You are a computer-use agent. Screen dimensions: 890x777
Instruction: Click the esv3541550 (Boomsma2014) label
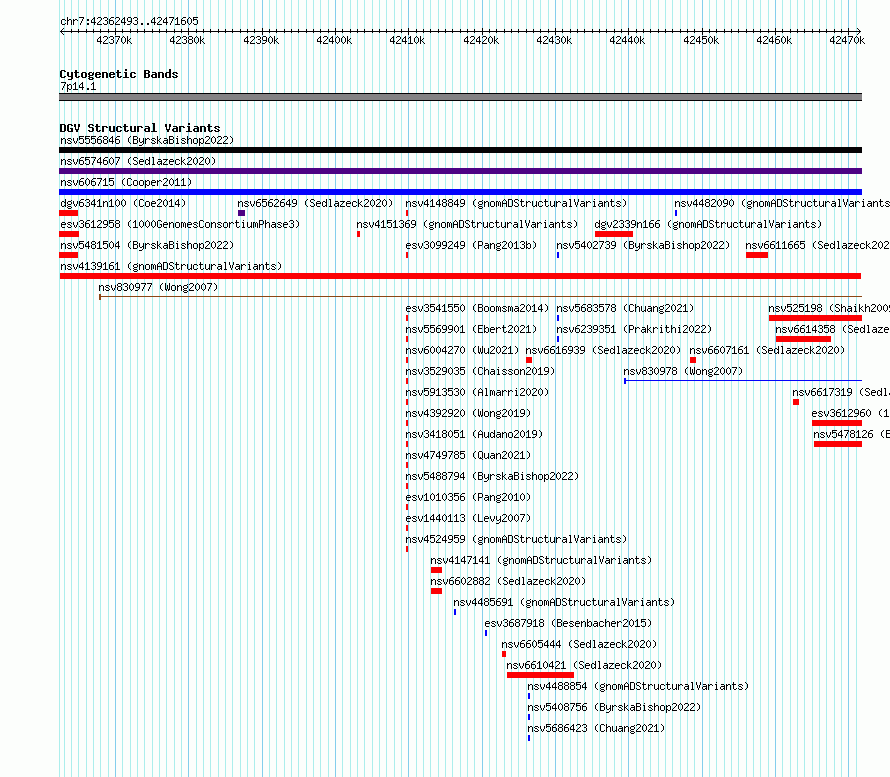477,308
